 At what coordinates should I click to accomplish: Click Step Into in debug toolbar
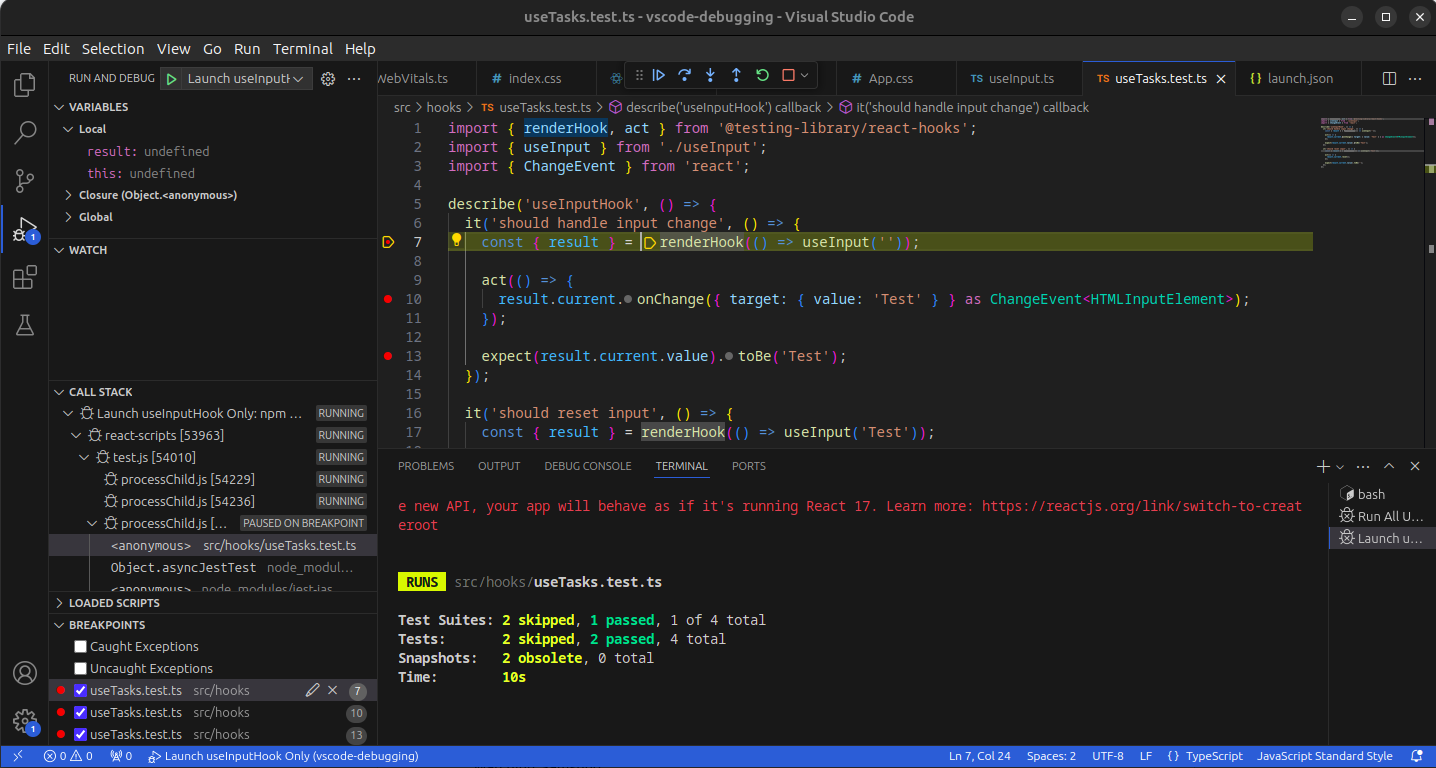(x=710, y=75)
